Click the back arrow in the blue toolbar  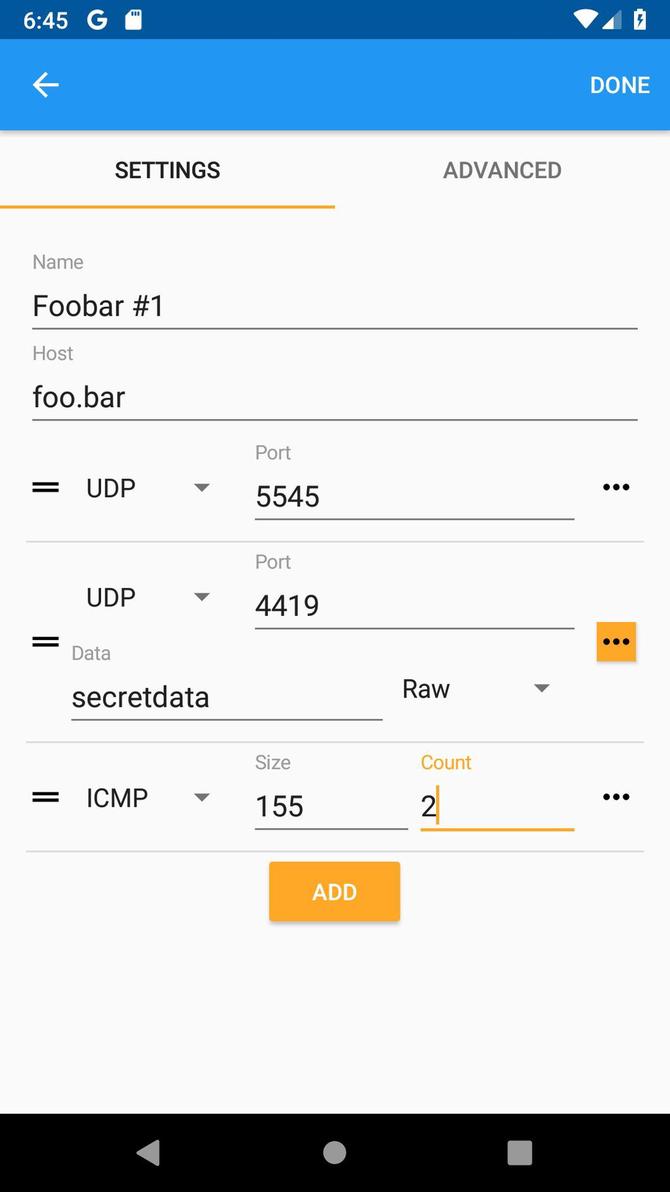tap(45, 84)
